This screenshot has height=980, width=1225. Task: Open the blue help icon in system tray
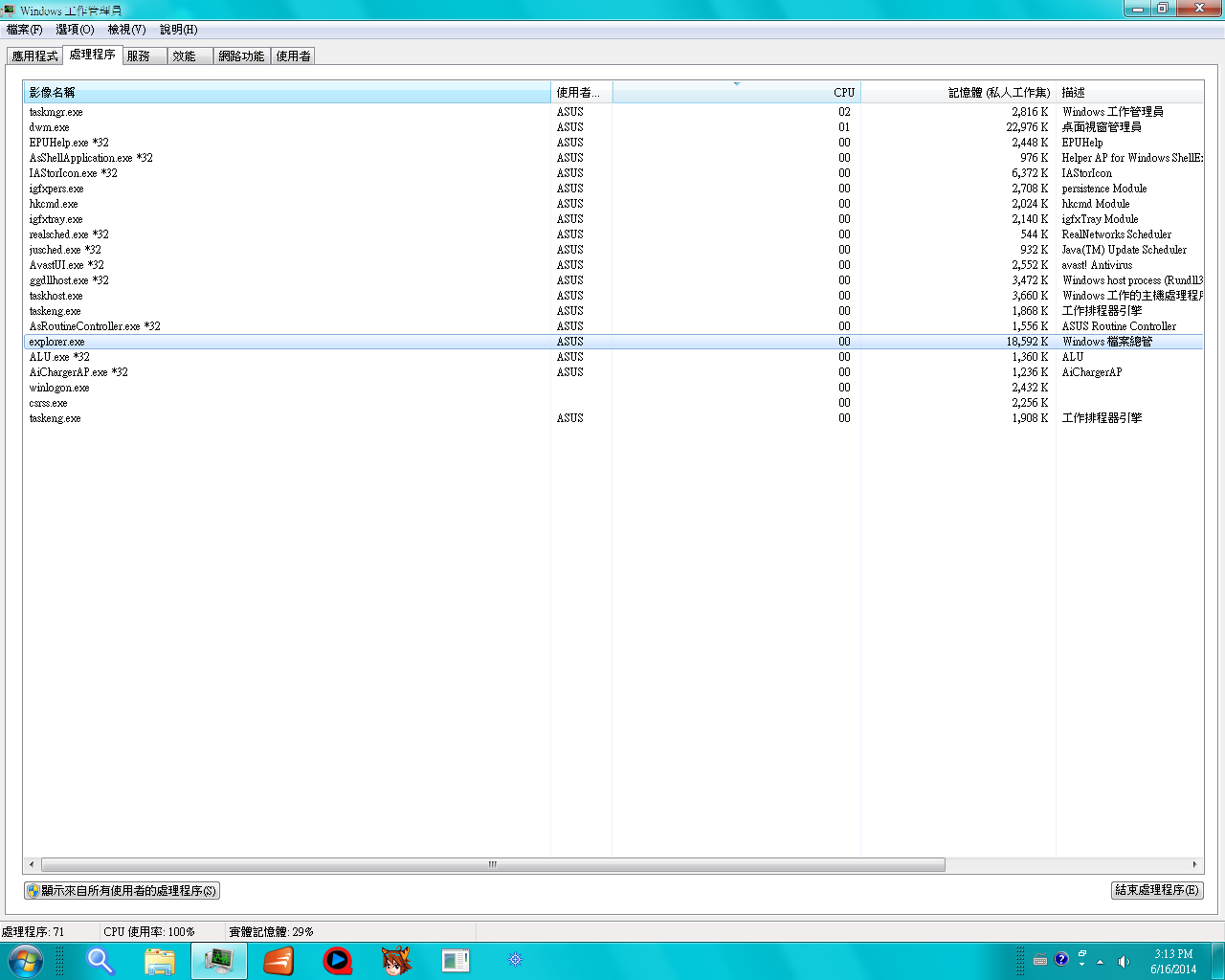click(x=1061, y=959)
